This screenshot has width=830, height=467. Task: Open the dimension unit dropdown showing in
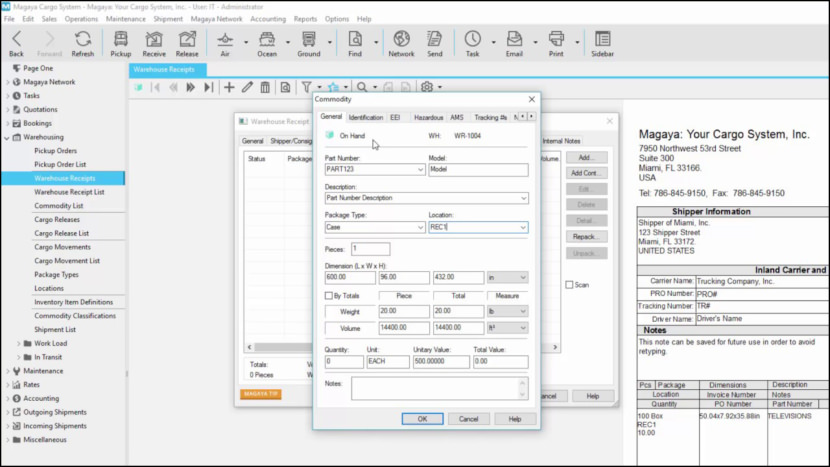coord(507,277)
